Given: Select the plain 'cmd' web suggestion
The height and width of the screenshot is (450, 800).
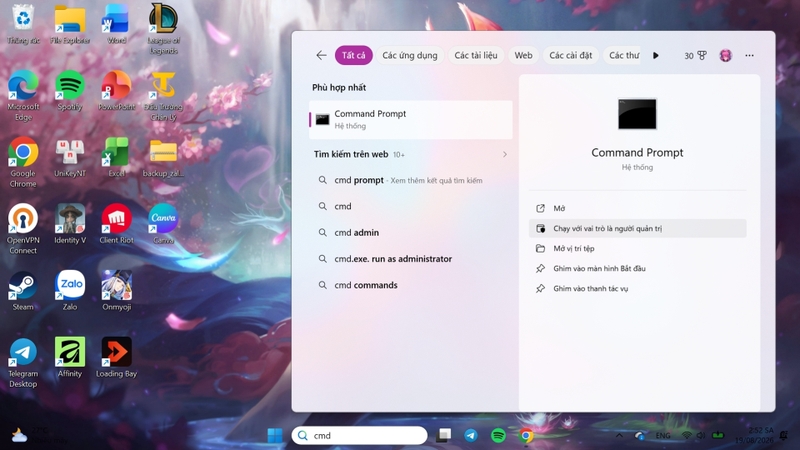Looking at the screenshot, I should point(411,206).
